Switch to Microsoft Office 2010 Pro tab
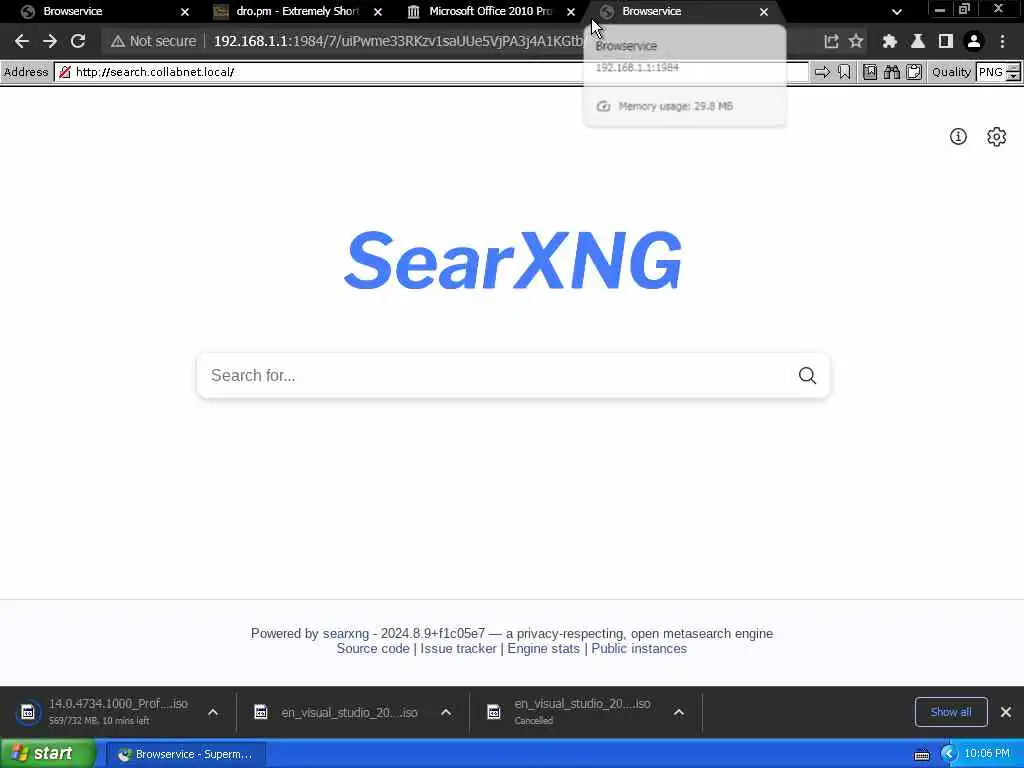 pyautogui.click(x=490, y=12)
